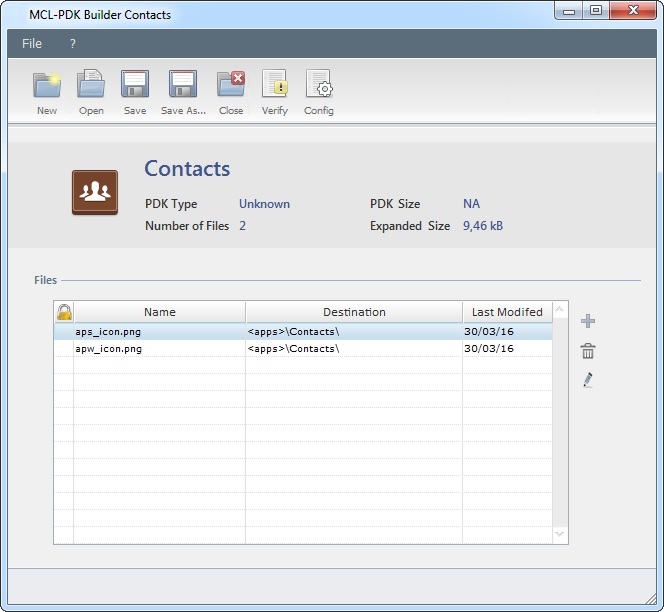The image size is (664, 612).
Task: Edit selected file with the pencil icon
Action: (x=588, y=380)
